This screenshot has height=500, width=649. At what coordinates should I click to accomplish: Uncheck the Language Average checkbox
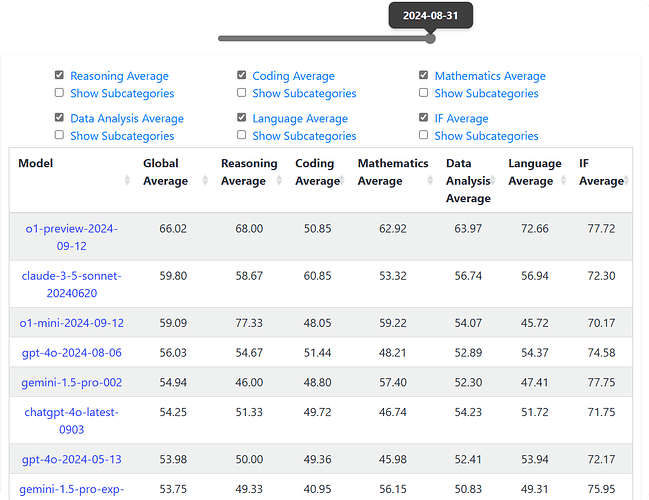click(x=241, y=118)
